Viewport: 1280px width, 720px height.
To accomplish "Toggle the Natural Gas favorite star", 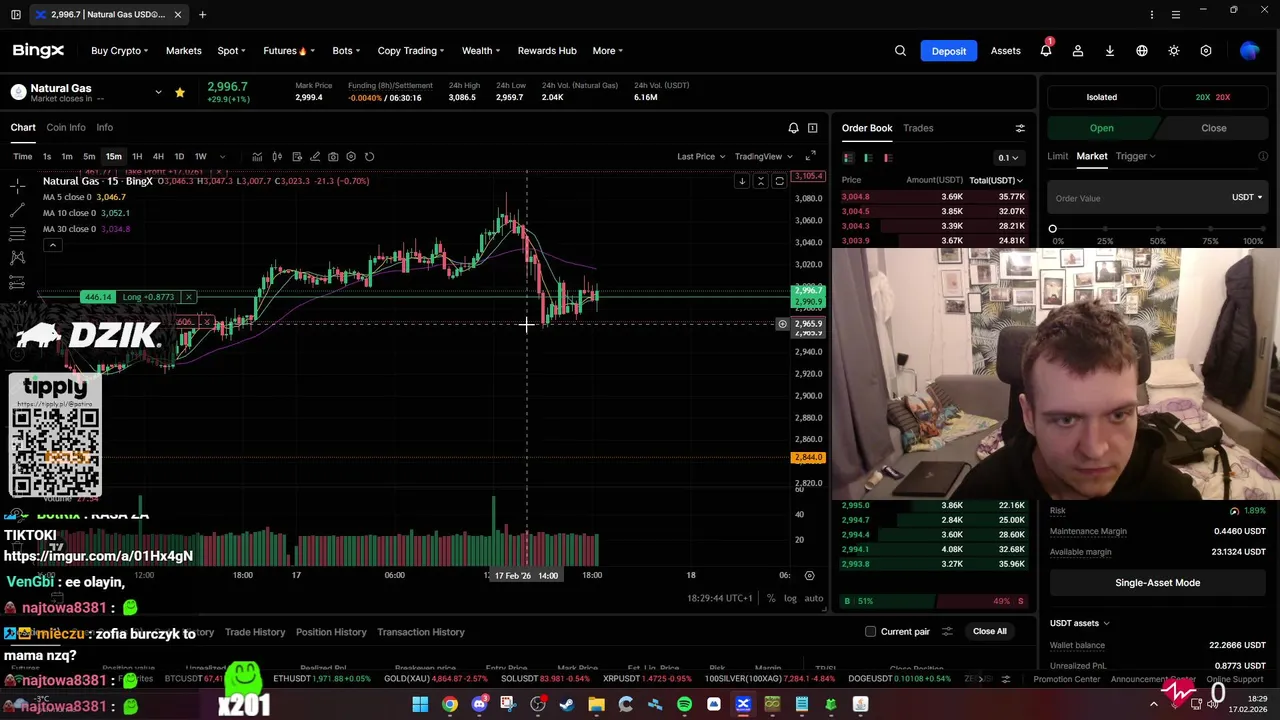I will [x=179, y=92].
